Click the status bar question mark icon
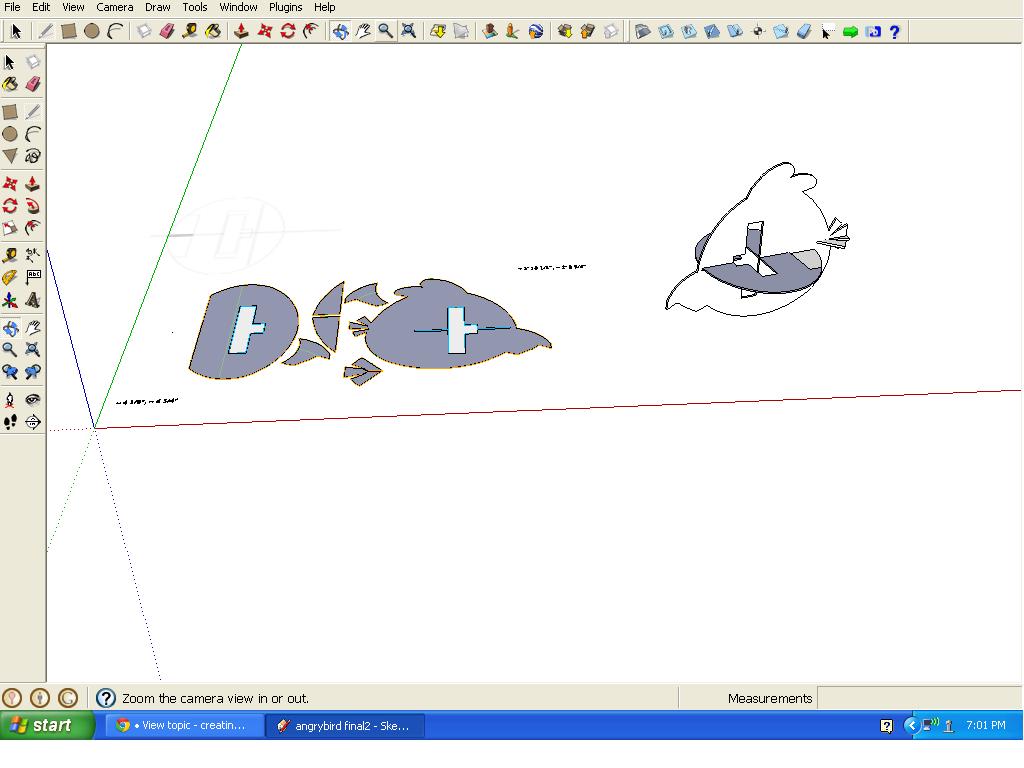 coord(106,698)
